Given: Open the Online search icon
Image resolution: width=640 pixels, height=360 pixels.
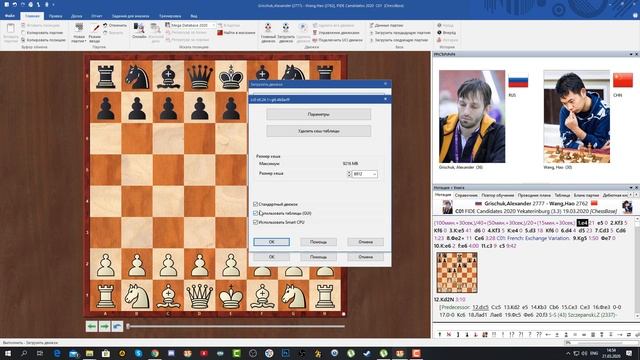Looking at the screenshot, I should [139, 28].
